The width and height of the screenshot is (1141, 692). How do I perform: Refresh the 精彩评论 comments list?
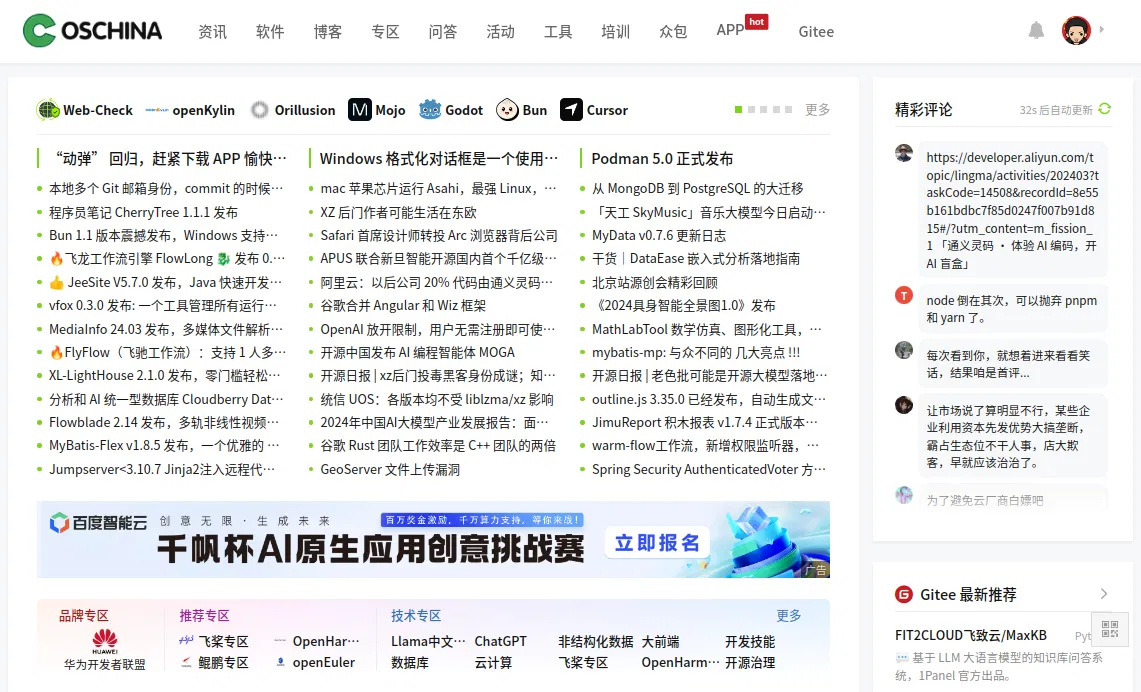tap(1104, 109)
